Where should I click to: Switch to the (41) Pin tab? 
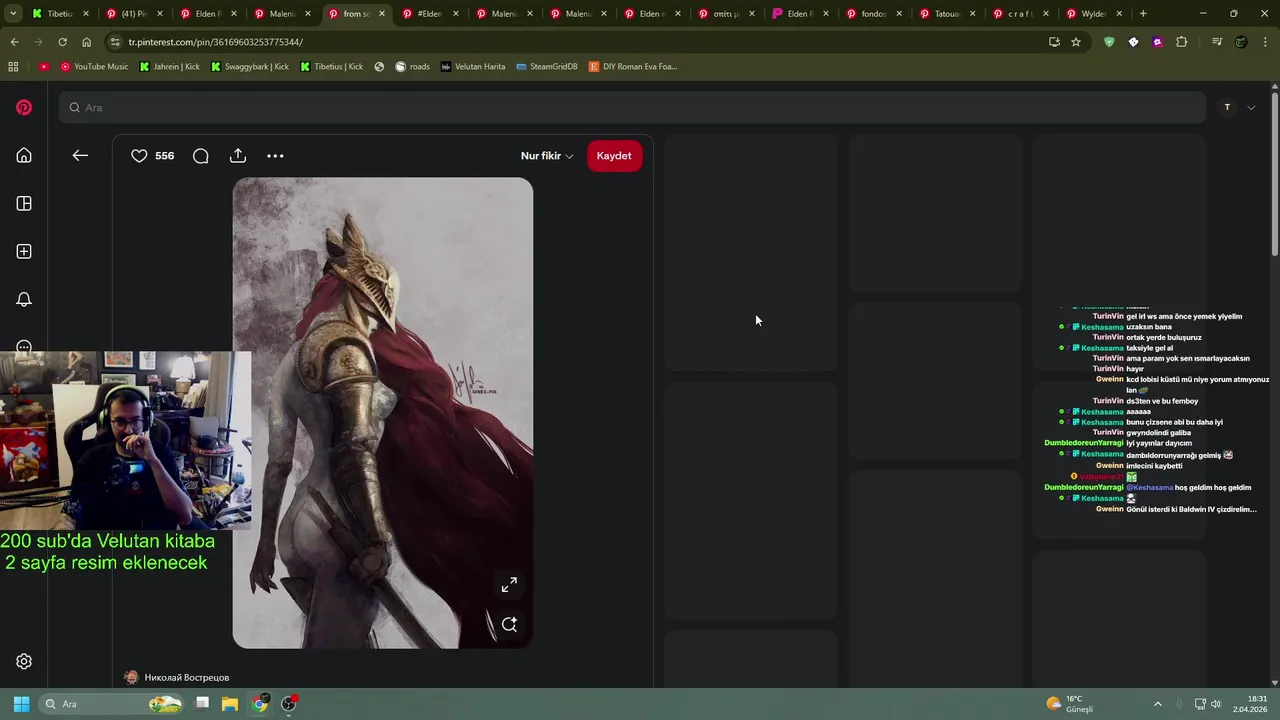133,14
